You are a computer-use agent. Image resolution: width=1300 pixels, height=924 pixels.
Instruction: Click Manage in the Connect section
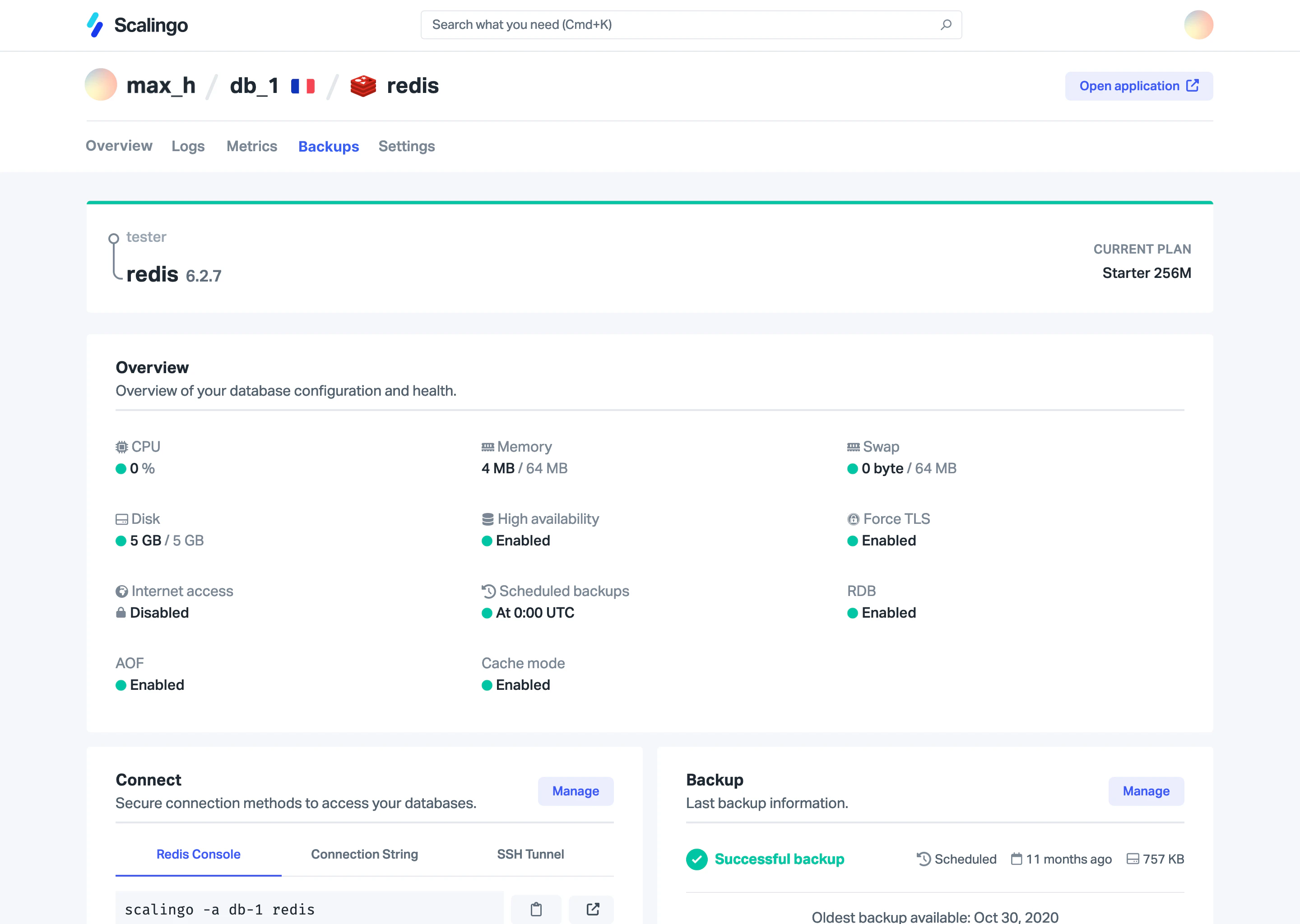(575, 791)
